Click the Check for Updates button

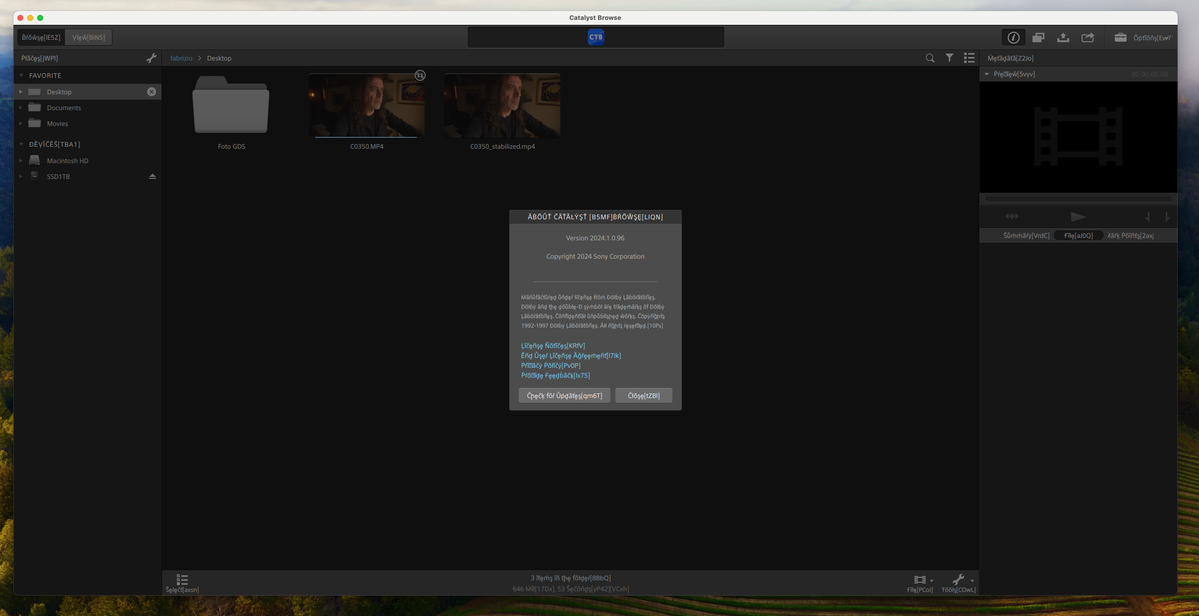564,395
